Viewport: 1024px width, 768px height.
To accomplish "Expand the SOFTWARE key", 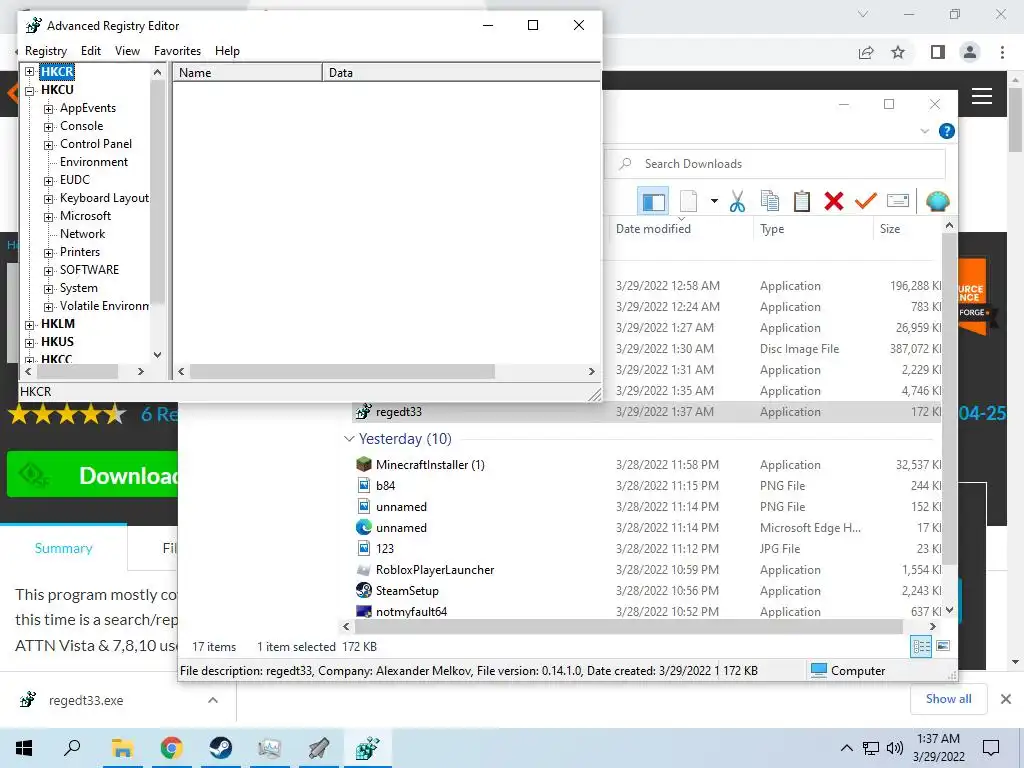I will (48, 271).
